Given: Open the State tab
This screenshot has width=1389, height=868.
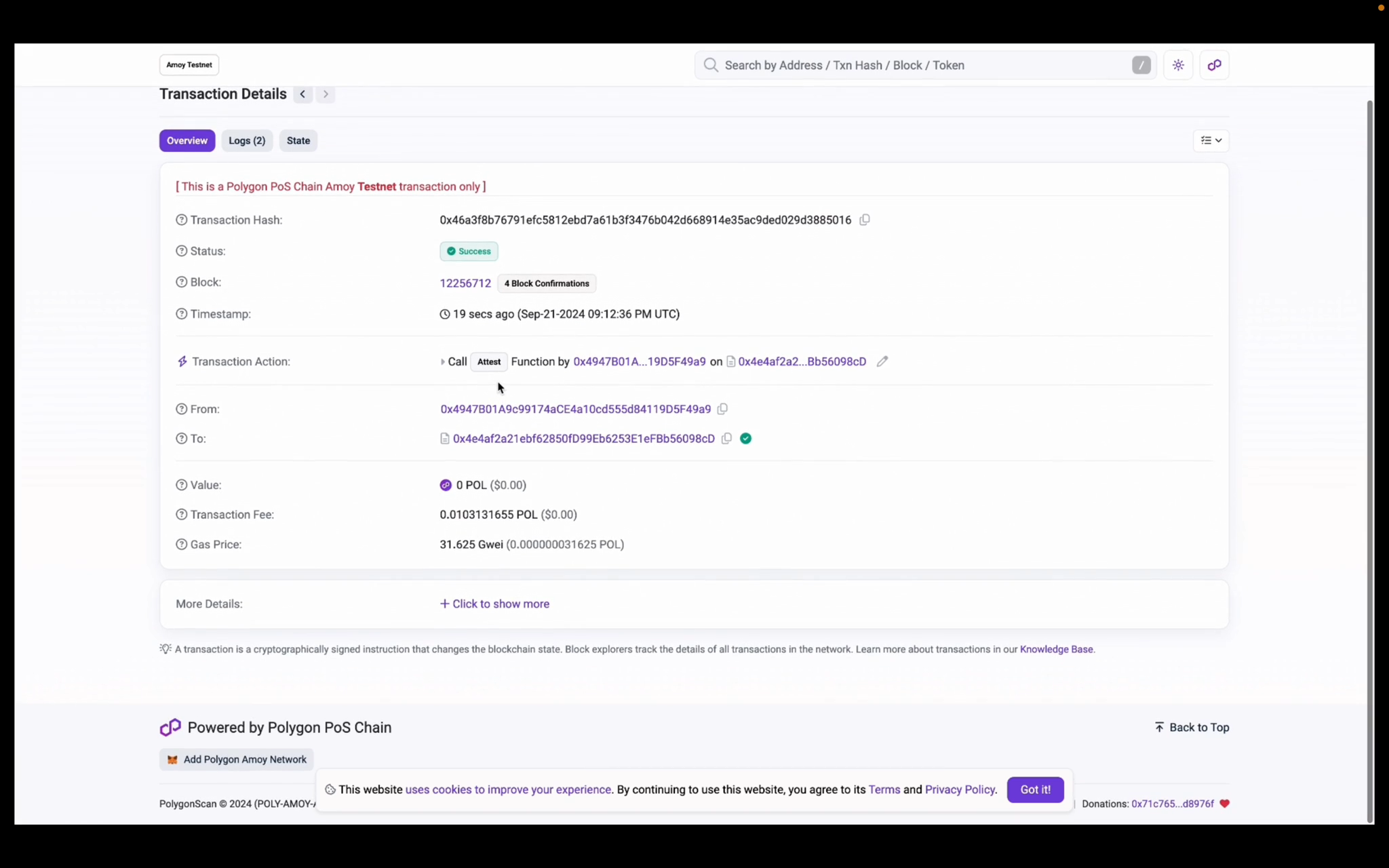Looking at the screenshot, I should pos(298,140).
